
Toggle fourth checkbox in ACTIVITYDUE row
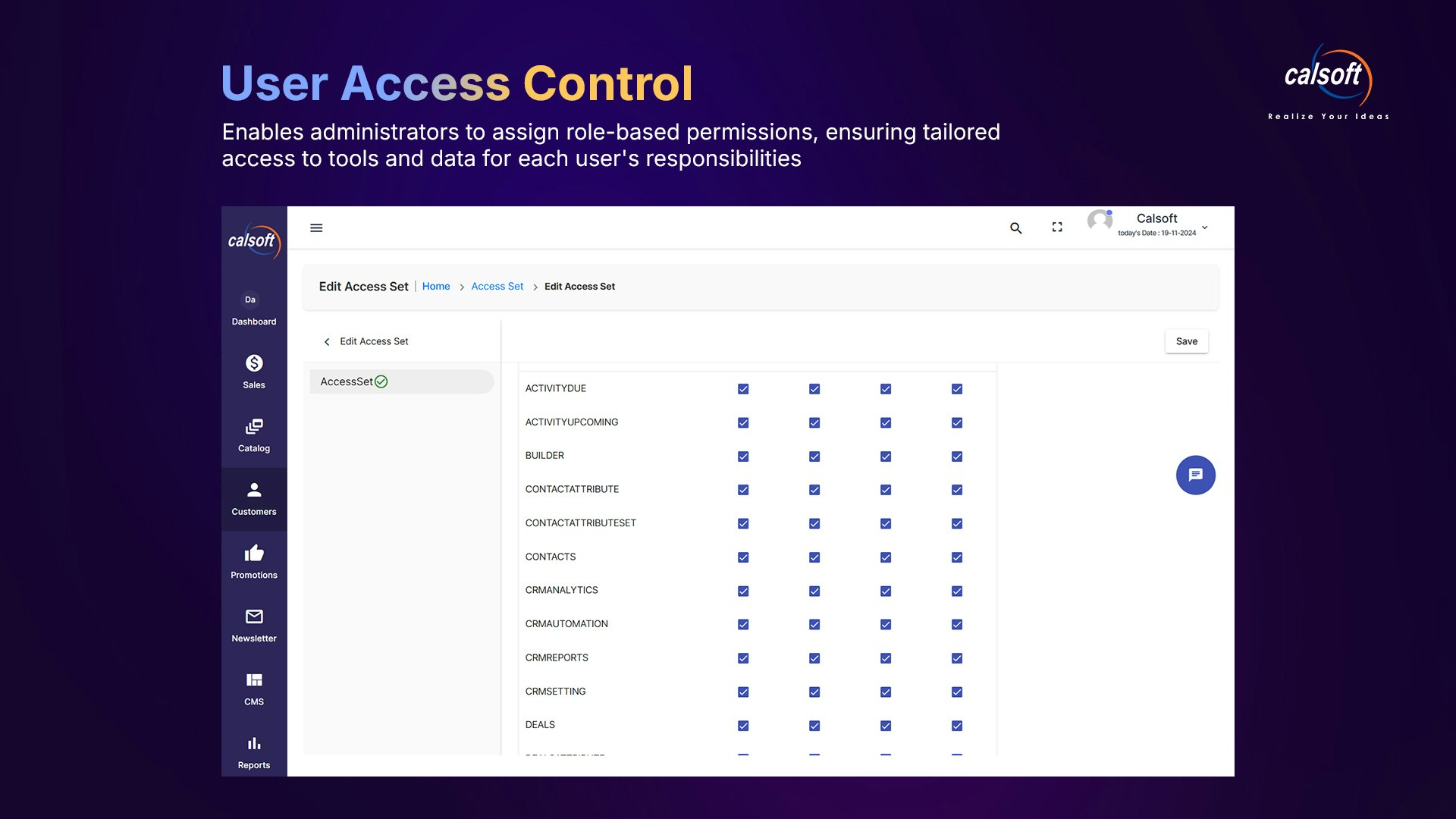(957, 389)
